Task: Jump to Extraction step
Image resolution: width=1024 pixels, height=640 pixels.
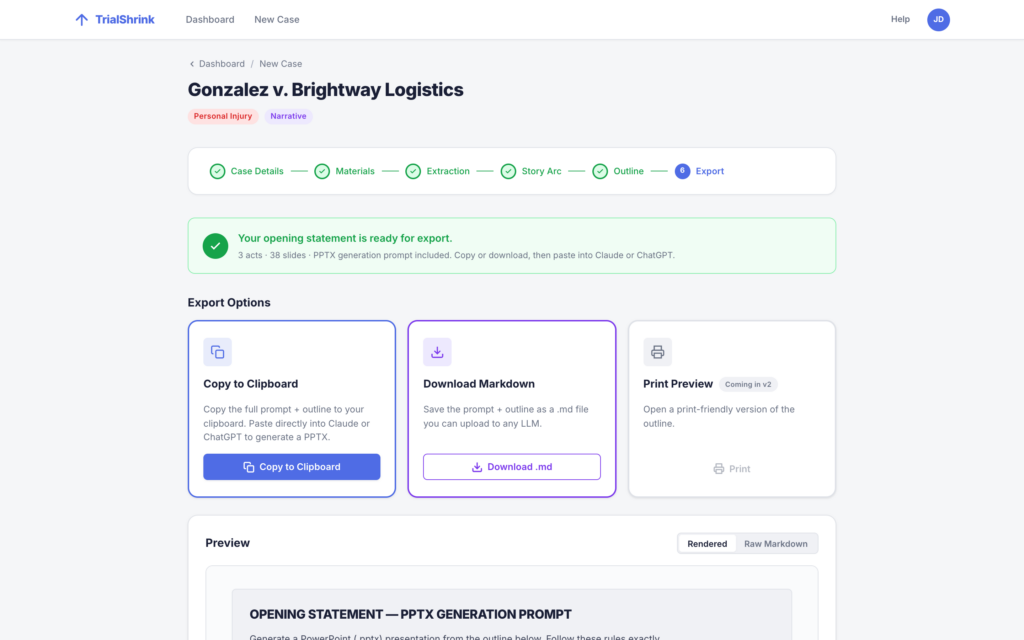Action: click(x=447, y=171)
